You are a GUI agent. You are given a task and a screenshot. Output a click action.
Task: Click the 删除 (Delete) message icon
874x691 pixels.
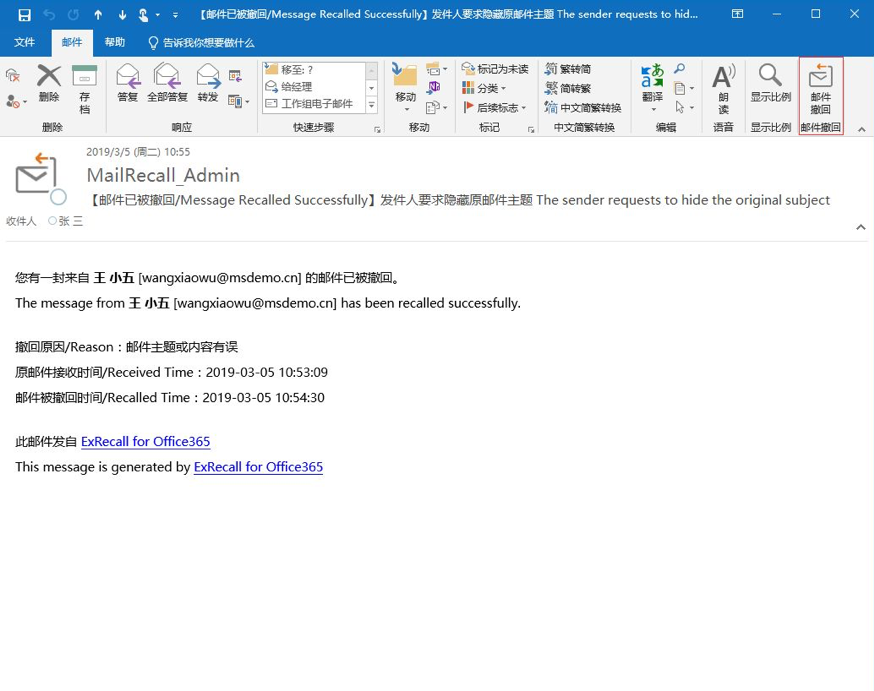tap(49, 83)
